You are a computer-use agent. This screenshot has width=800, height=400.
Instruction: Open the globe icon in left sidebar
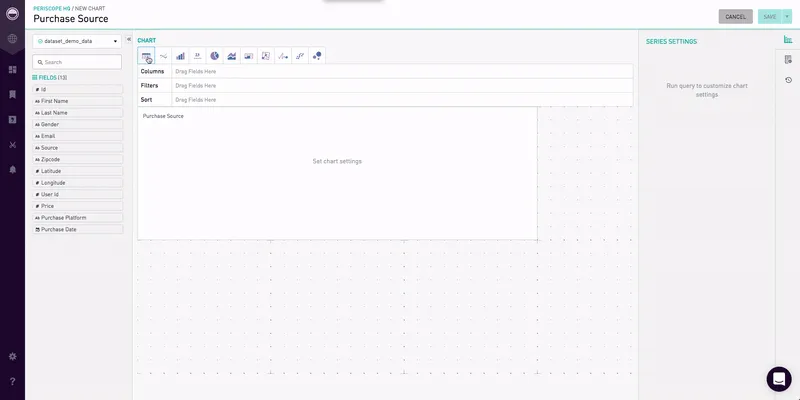pyautogui.click(x=12, y=39)
